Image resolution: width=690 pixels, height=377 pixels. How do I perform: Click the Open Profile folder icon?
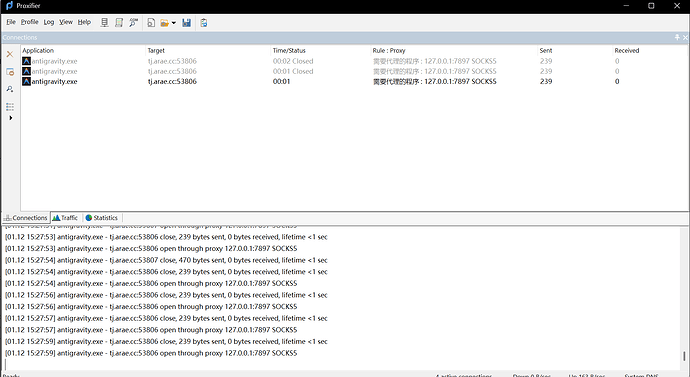pos(165,22)
